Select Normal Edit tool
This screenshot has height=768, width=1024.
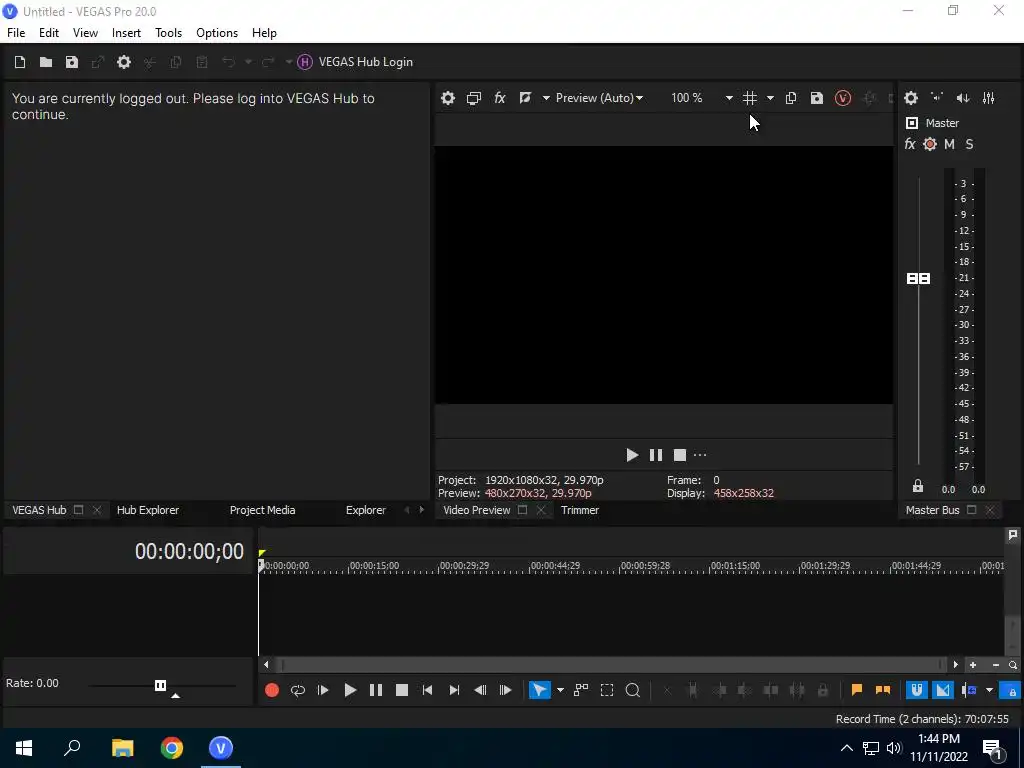pyautogui.click(x=539, y=690)
